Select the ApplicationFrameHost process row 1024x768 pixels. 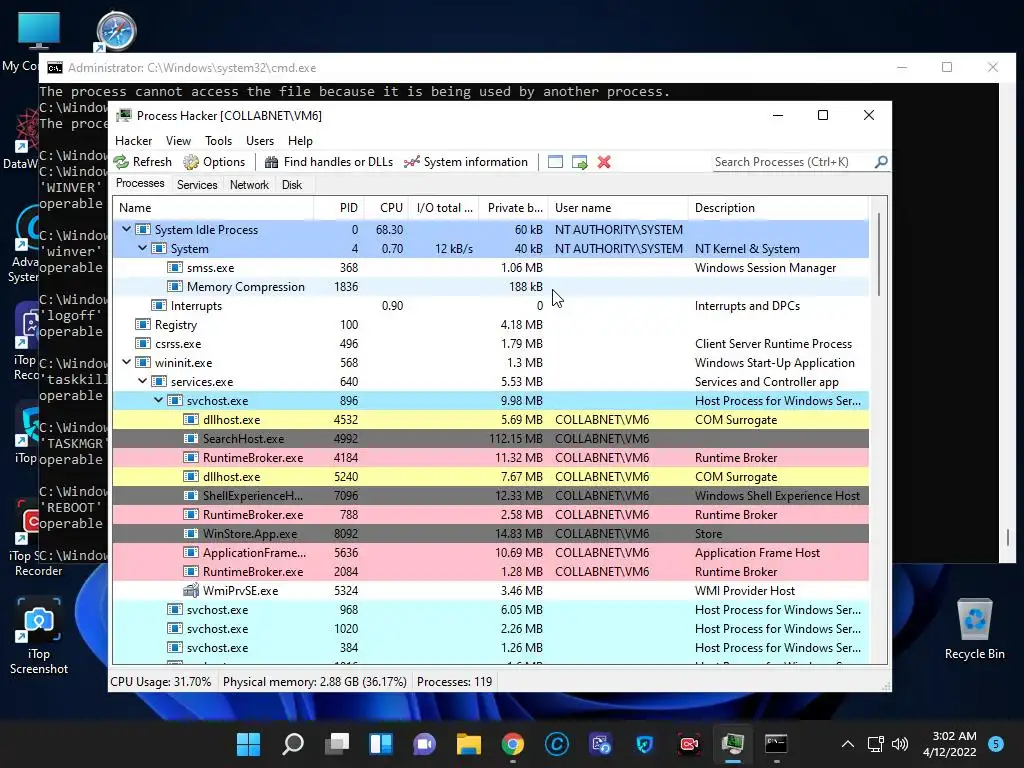pos(490,552)
